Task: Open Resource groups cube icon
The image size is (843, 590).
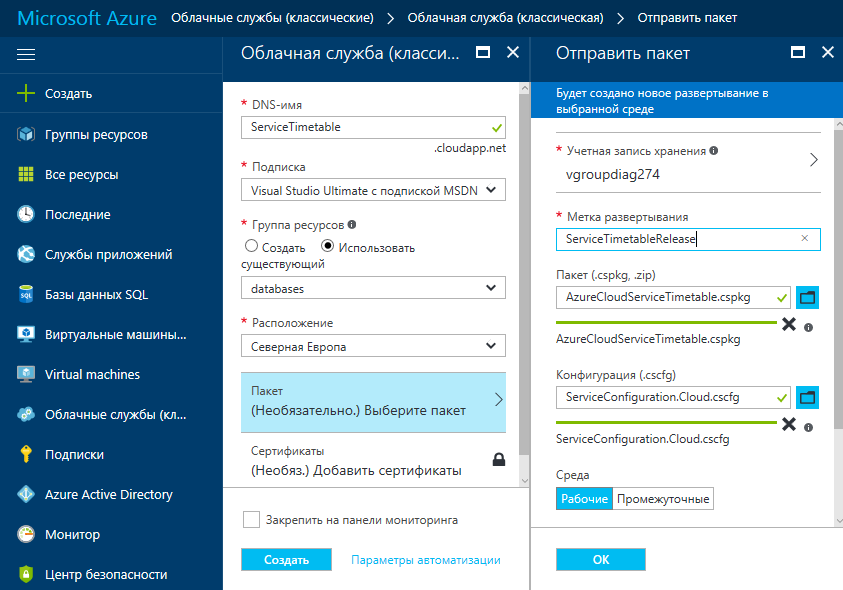Action: [x=26, y=134]
